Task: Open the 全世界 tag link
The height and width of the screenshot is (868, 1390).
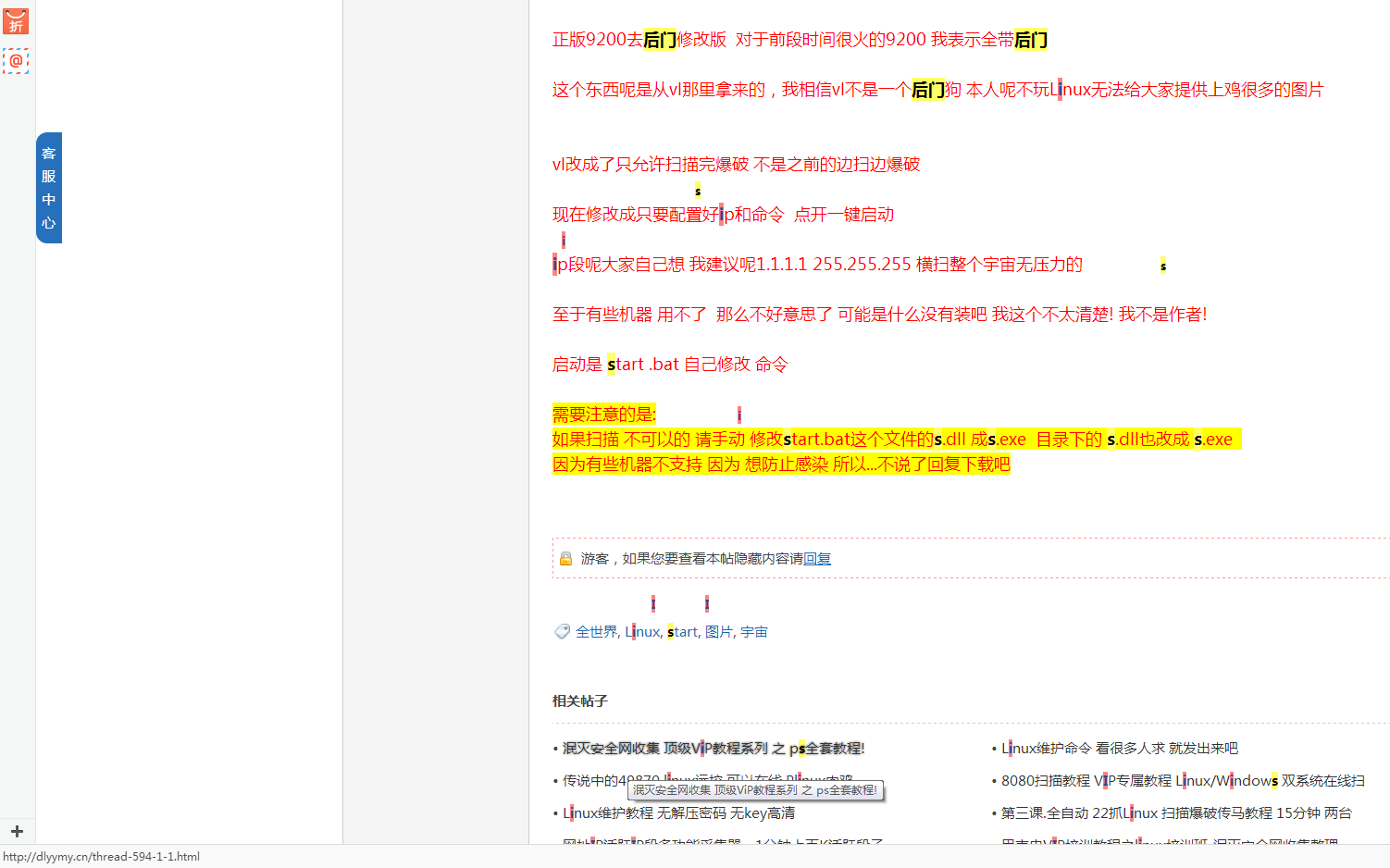Action: point(596,632)
